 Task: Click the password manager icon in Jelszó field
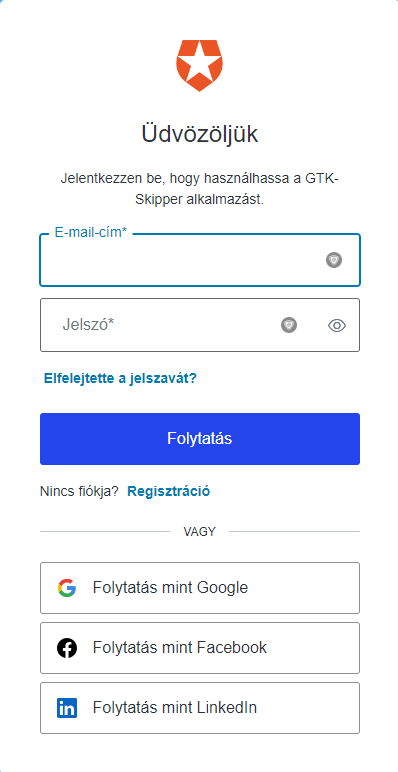289,325
